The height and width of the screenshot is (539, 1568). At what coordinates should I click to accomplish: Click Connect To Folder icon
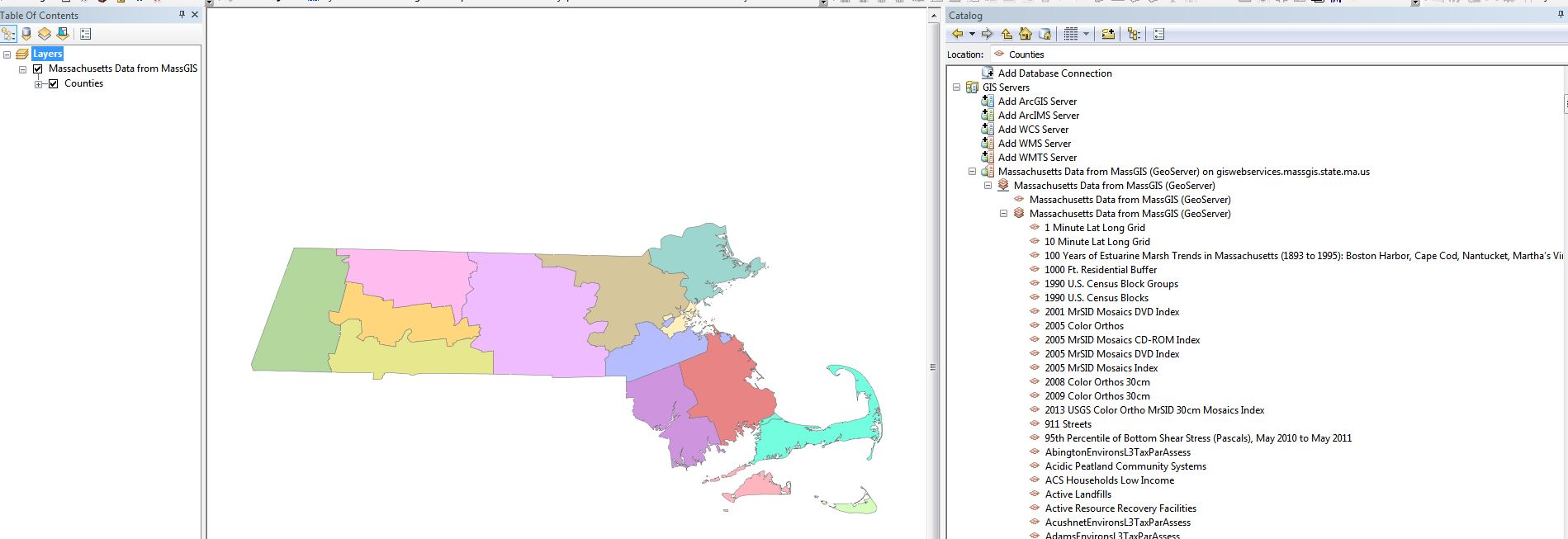[x=1108, y=34]
